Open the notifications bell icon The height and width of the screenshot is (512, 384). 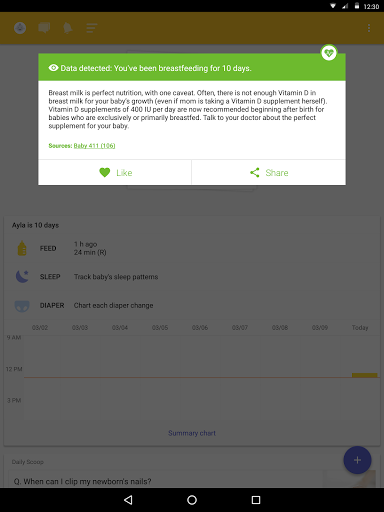coord(68,28)
